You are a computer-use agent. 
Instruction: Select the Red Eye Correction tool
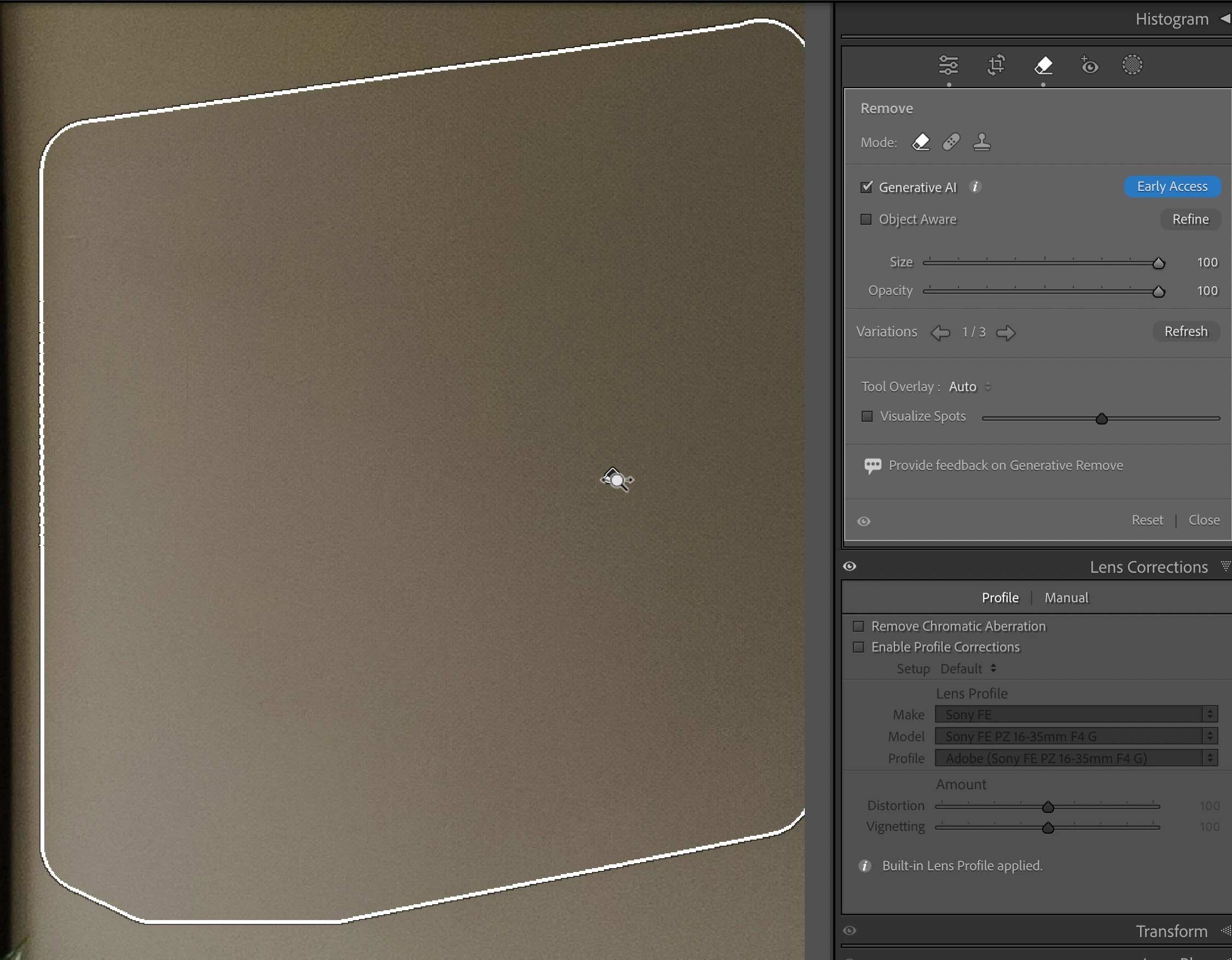tap(1089, 66)
